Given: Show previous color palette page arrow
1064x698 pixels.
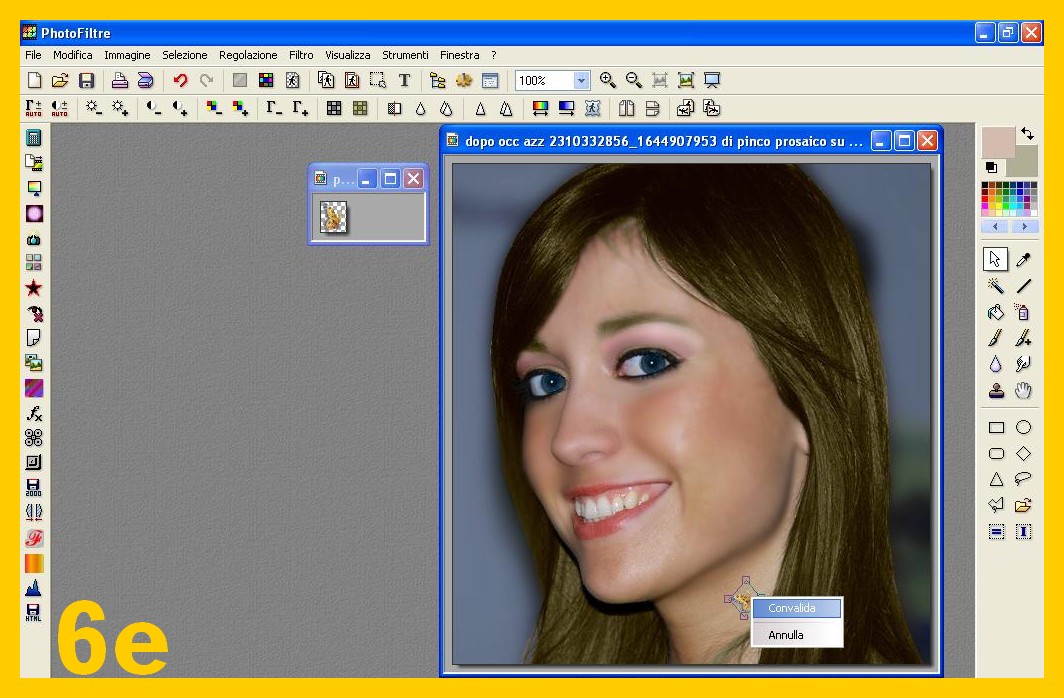Looking at the screenshot, I should pos(996,227).
